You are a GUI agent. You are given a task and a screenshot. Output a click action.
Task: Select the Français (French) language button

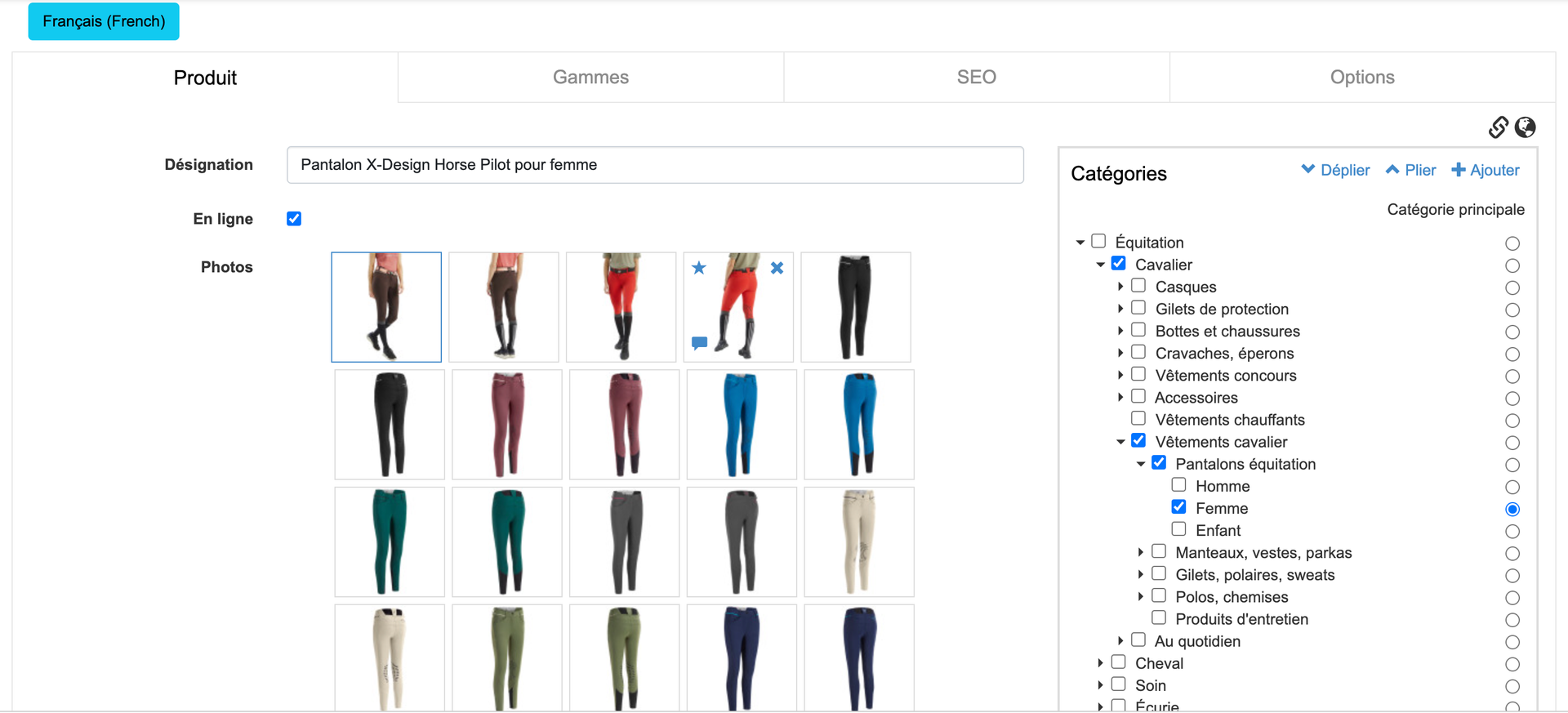(104, 21)
